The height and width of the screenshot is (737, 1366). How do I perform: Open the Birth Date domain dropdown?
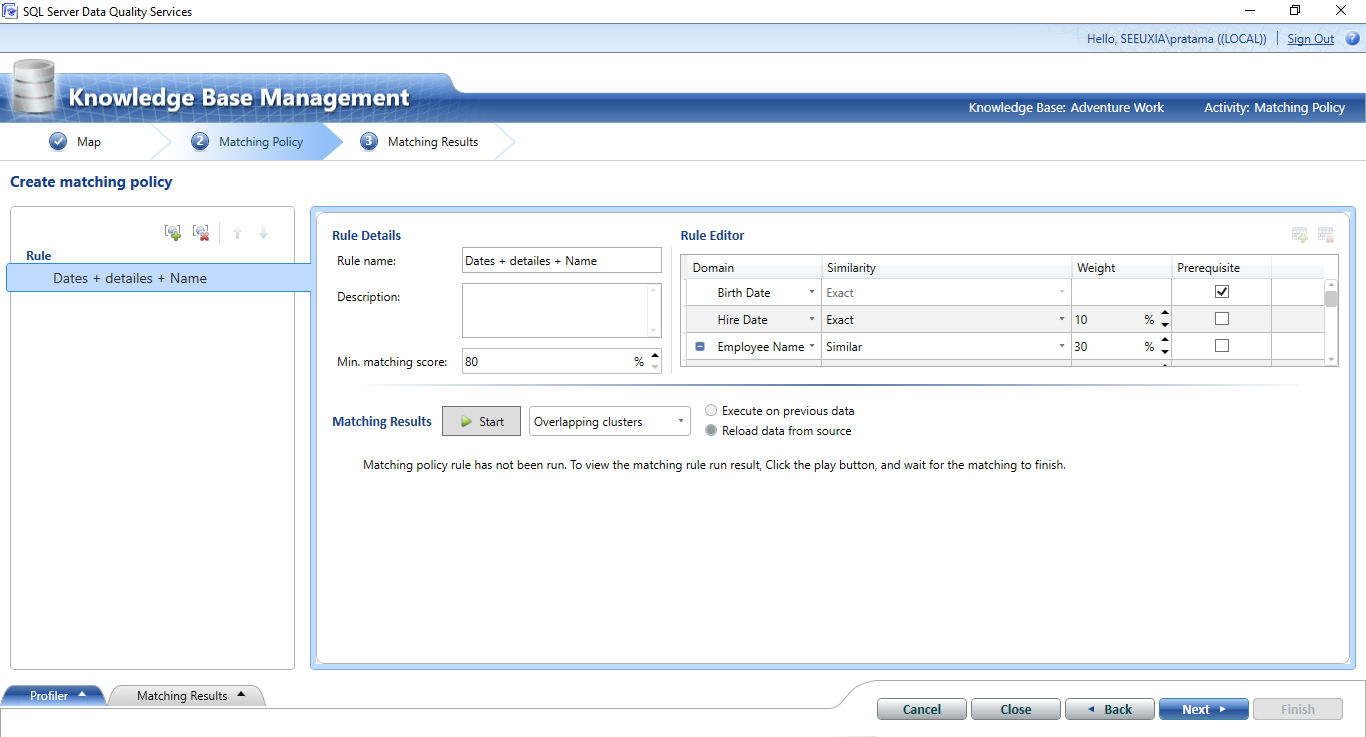811,293
